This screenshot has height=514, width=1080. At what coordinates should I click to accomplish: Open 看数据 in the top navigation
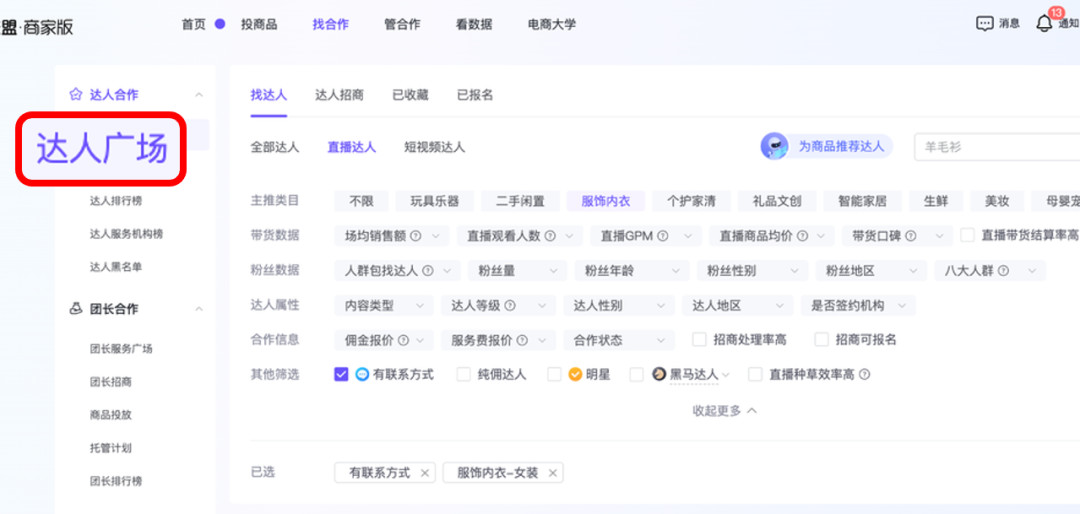473,24
